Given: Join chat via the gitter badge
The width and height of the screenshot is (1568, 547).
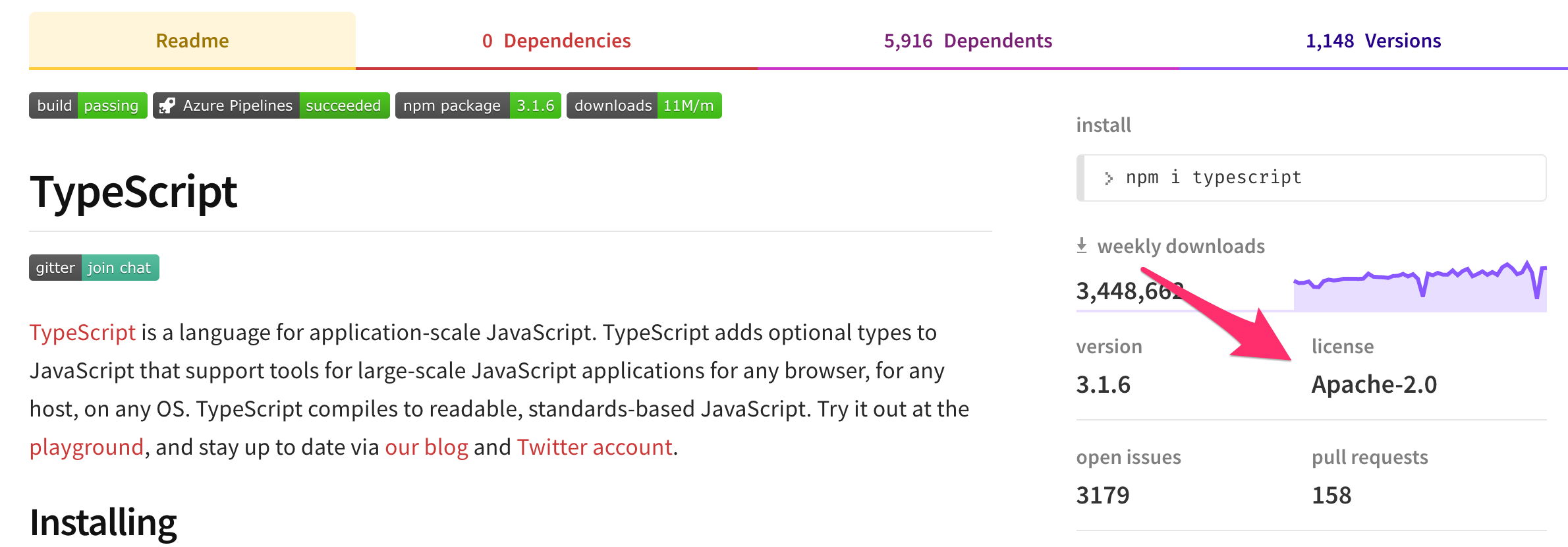Looking at the screenshot, I should (x=94, y=268).
